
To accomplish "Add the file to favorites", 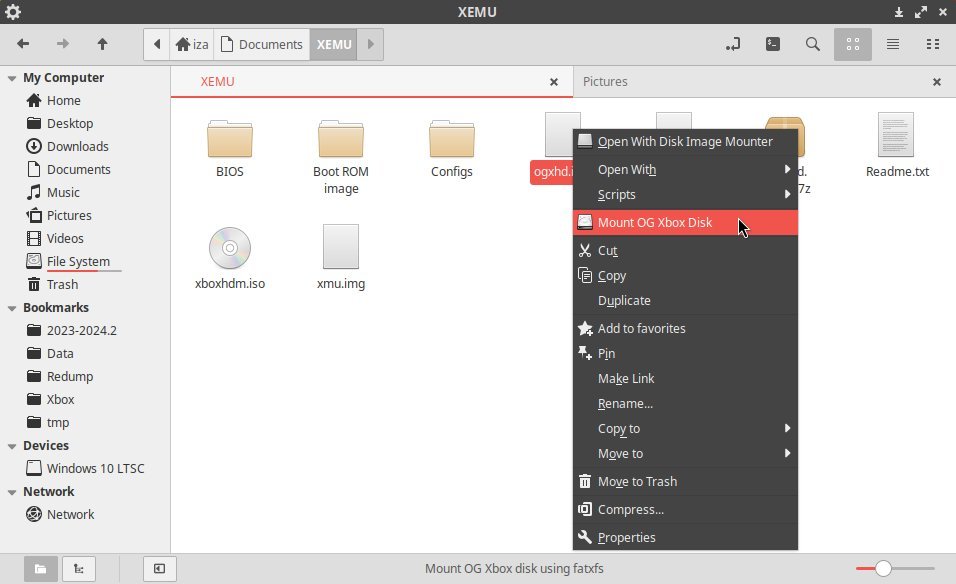I will [685, 329].
